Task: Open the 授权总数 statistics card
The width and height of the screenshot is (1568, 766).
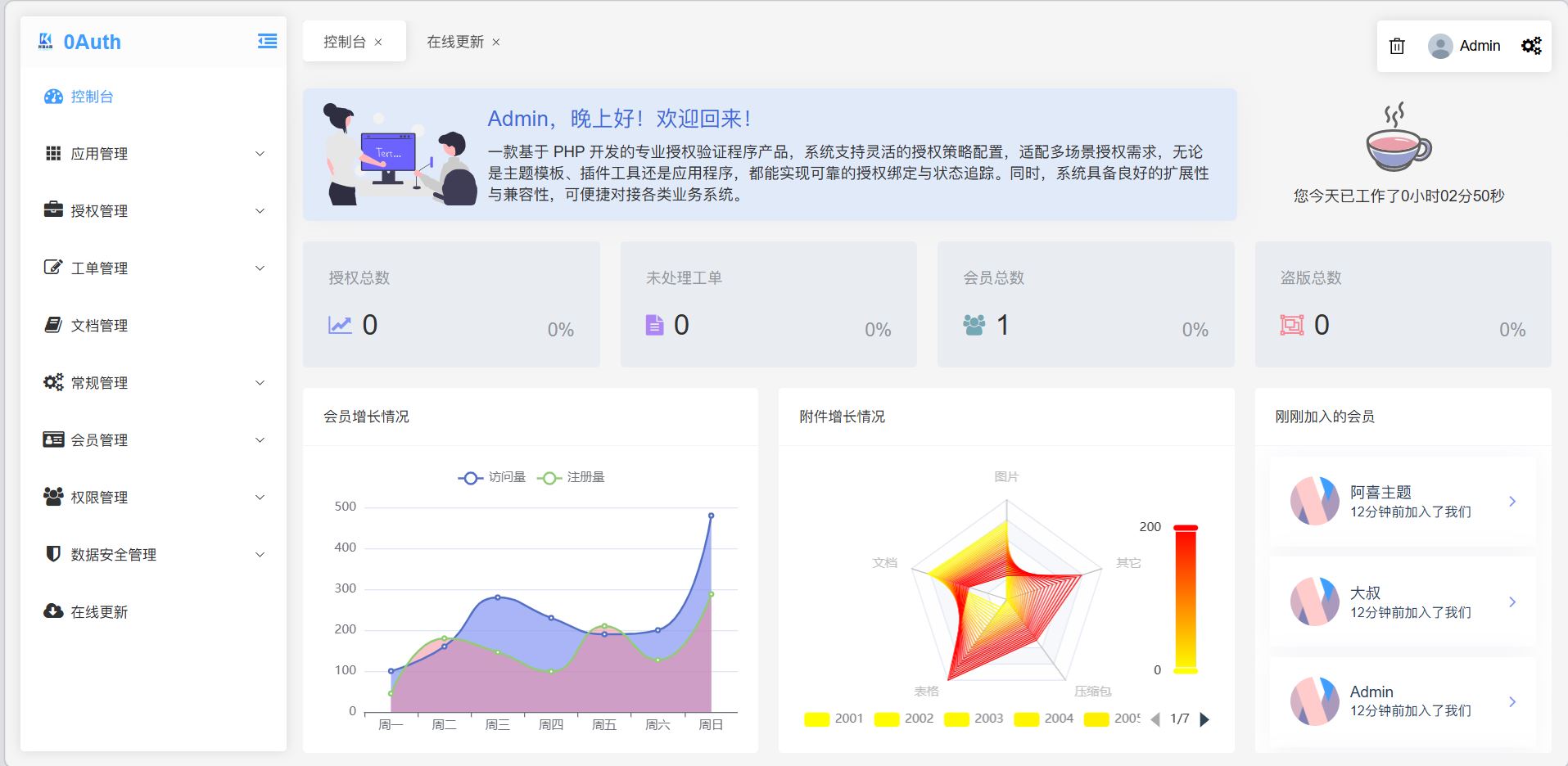Action: 451,304
